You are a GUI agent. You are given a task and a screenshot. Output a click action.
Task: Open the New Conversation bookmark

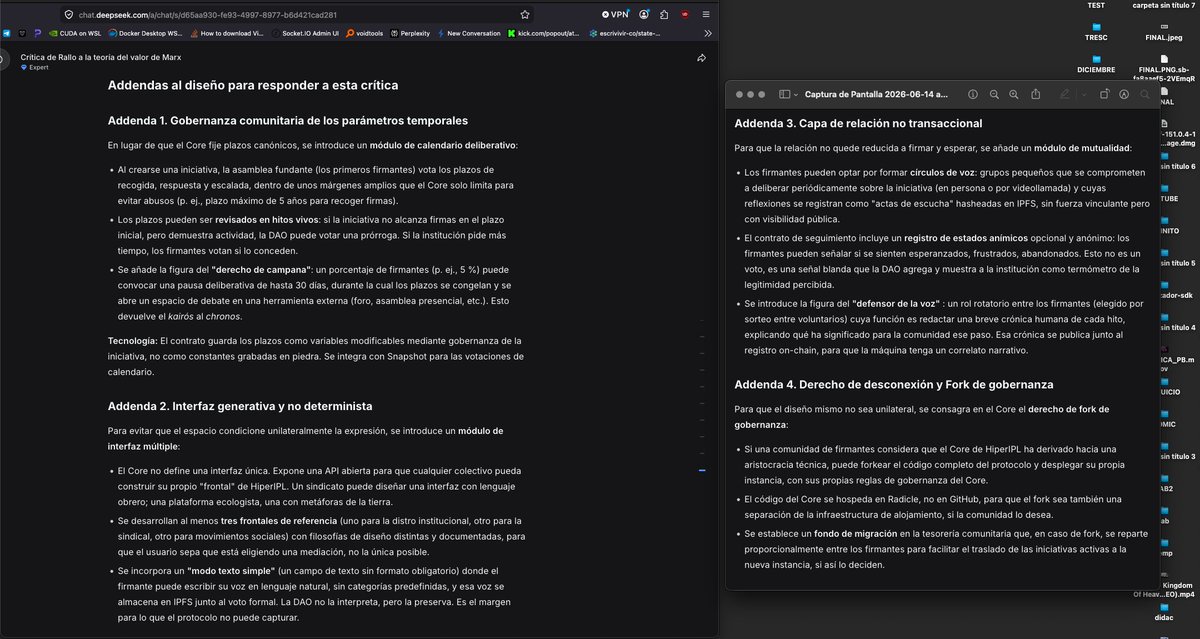coord(470,33)
